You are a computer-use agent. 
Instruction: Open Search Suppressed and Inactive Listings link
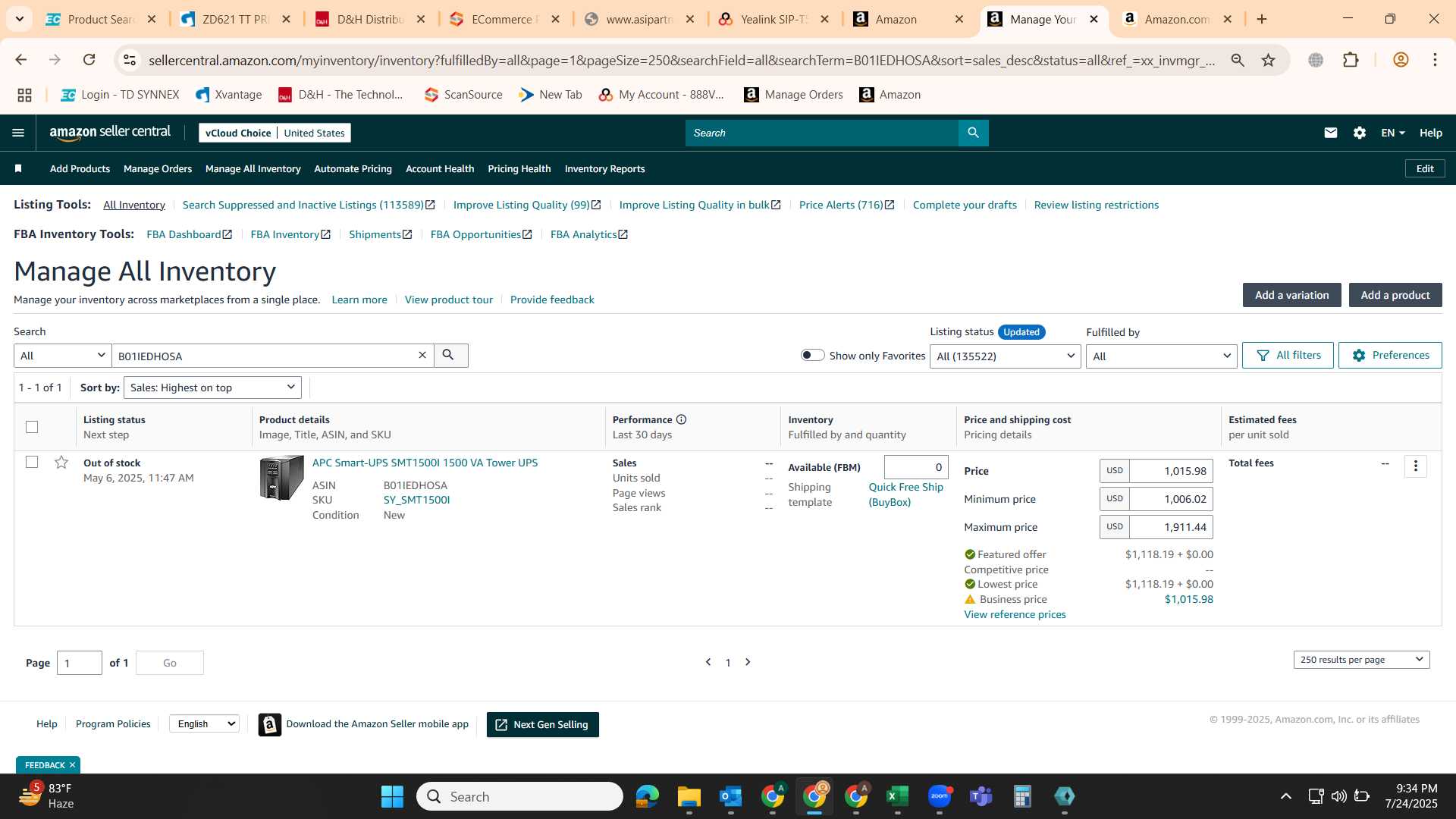pos(308,205)
